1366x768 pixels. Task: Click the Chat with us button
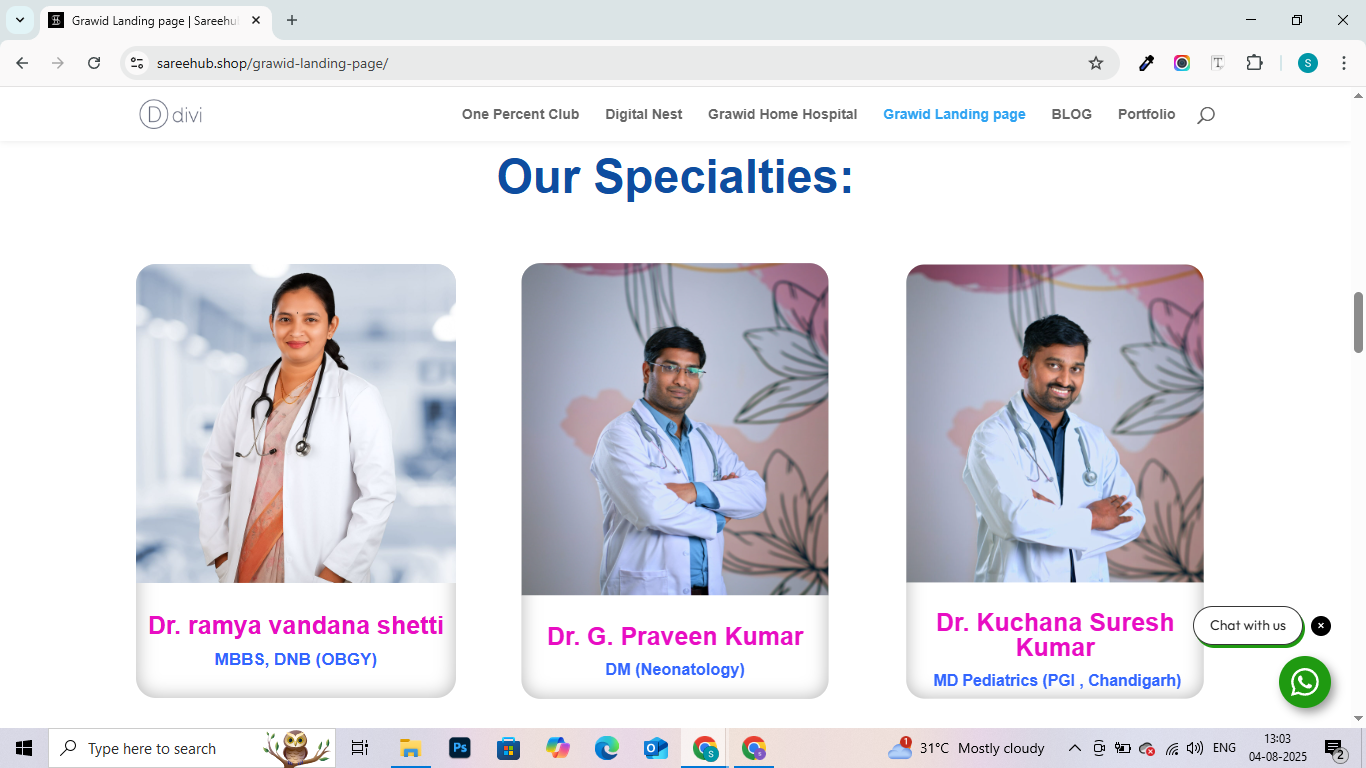click(1248, 626)
